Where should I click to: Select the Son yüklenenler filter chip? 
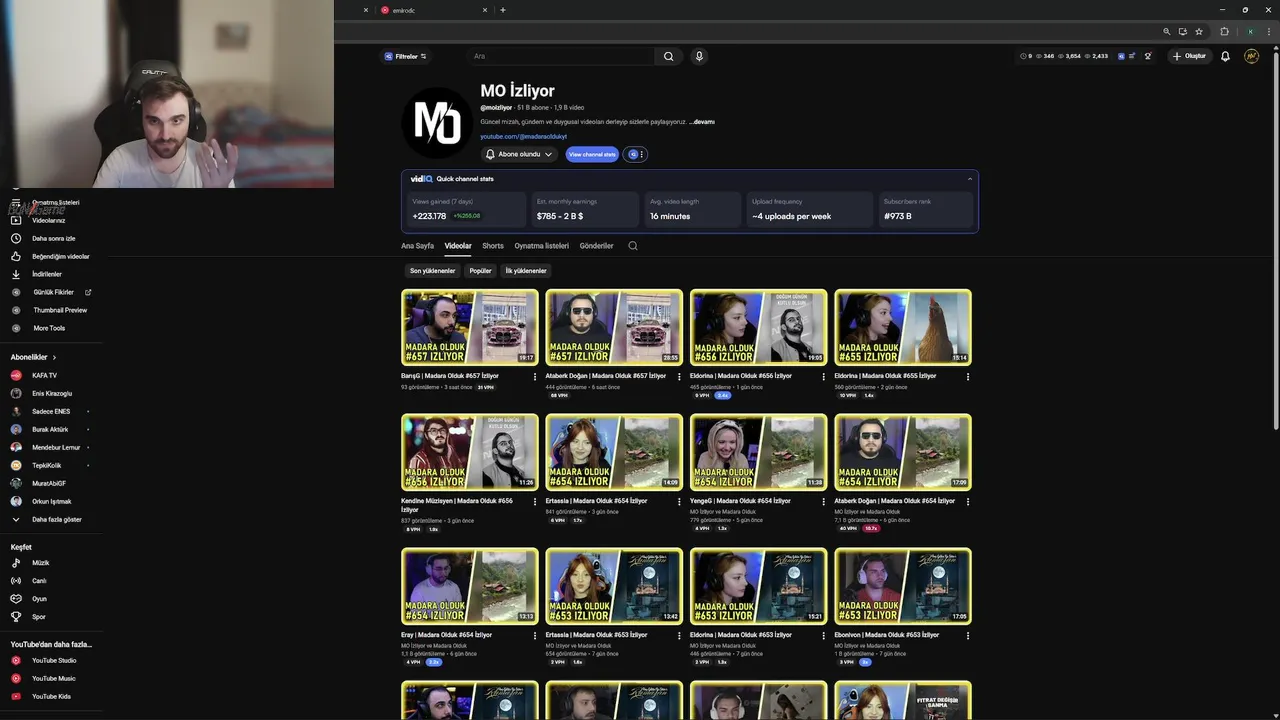coord(432,271)
